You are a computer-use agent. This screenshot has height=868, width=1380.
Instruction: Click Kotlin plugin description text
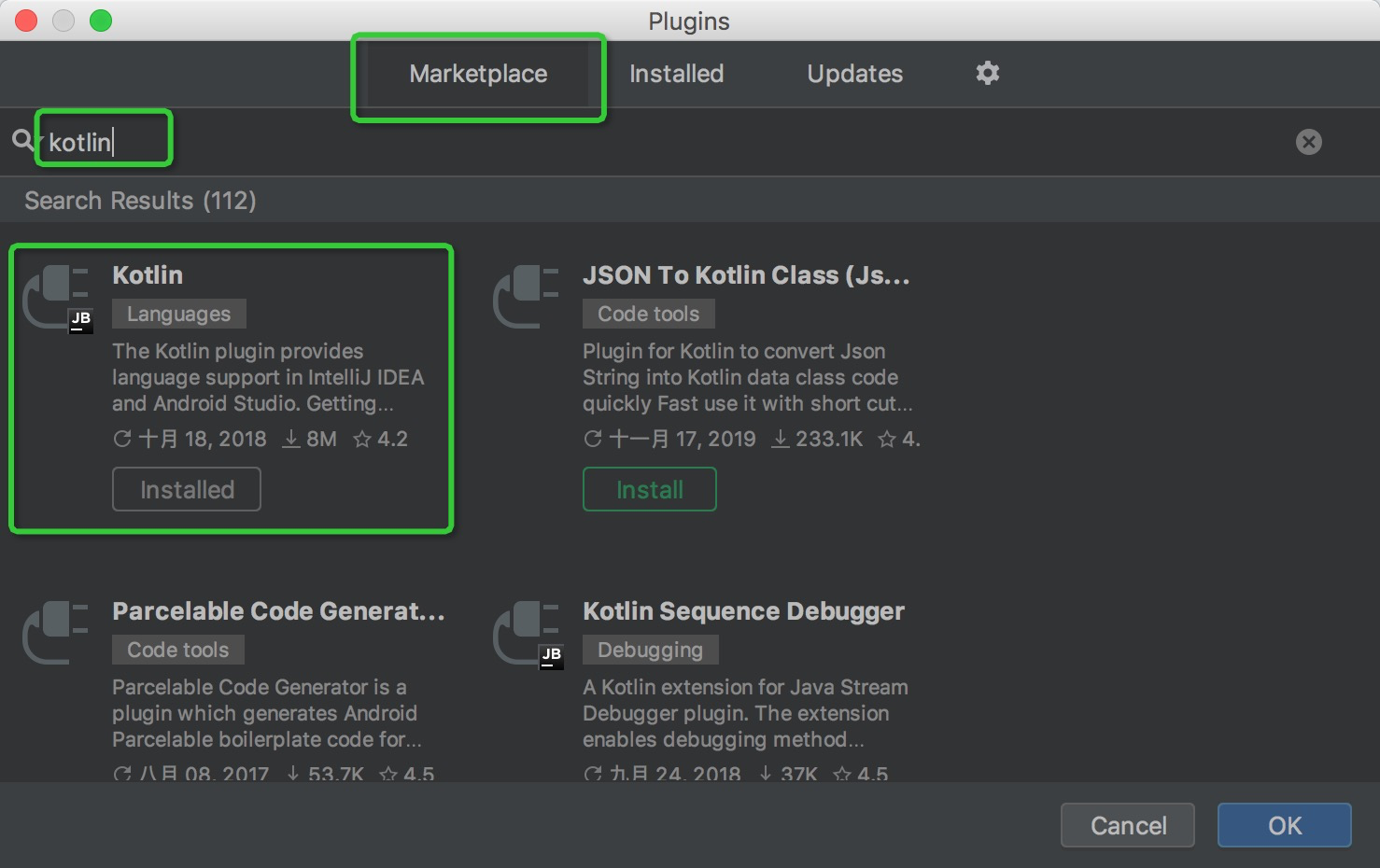click(x=268, y=377)
